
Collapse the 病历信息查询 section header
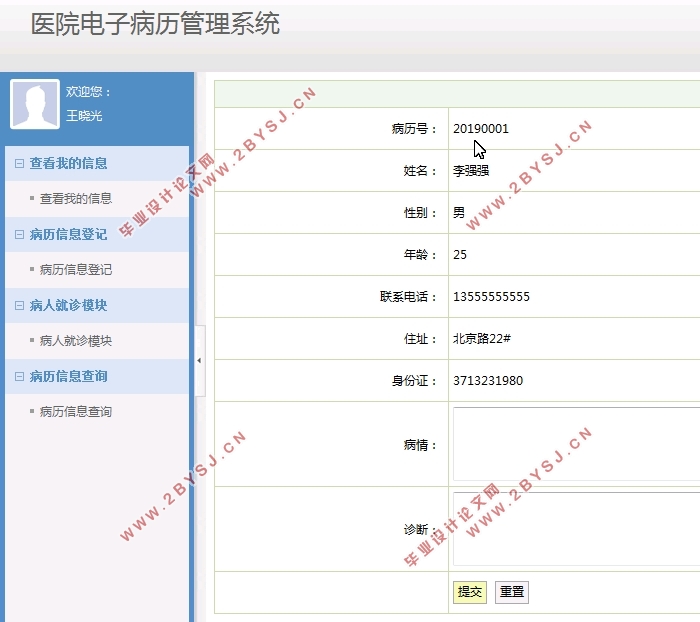pyautogui.click(x=97, y=376)
